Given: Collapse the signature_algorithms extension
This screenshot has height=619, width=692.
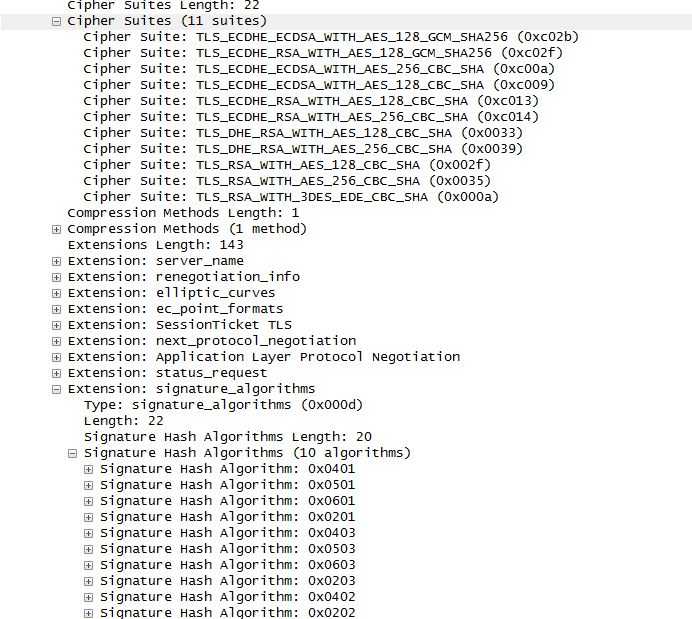Looking at the screenshot, I should tap(56, 389).
